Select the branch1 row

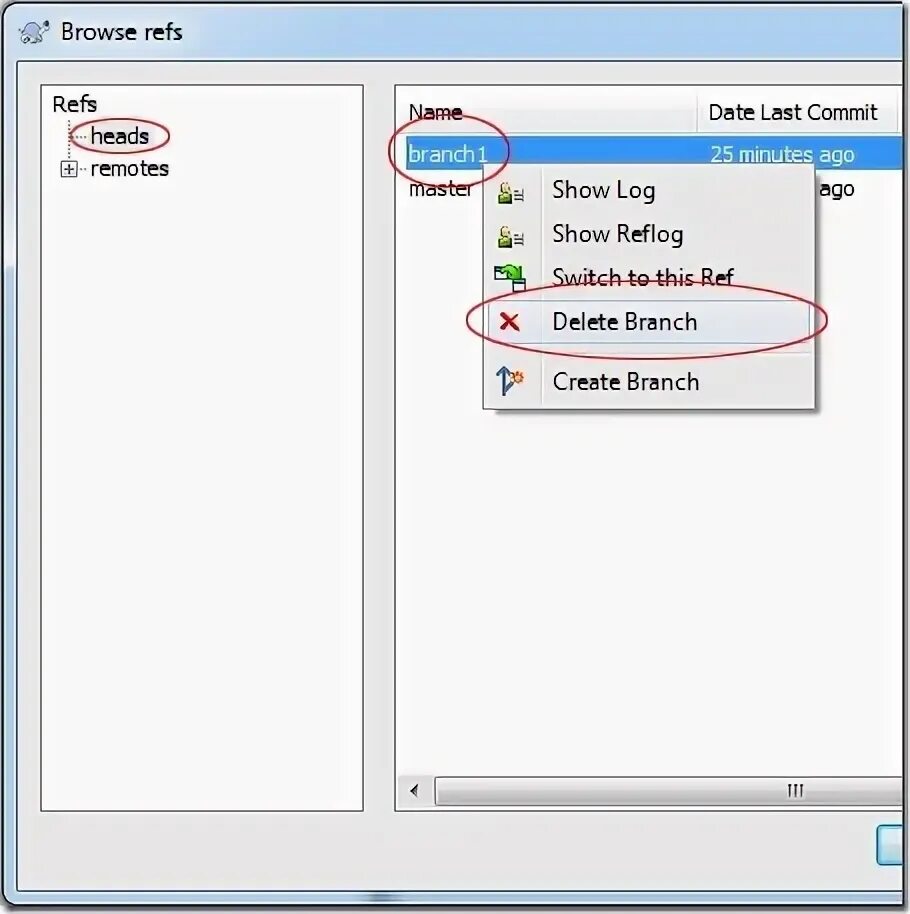click(x=653, y=153)
